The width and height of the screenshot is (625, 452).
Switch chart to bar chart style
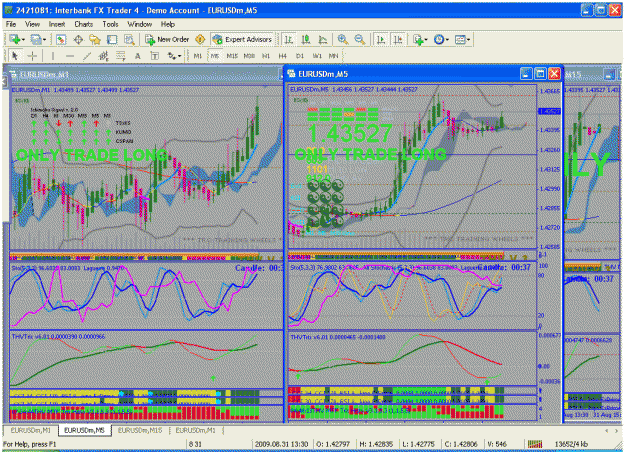coord(289,39)
